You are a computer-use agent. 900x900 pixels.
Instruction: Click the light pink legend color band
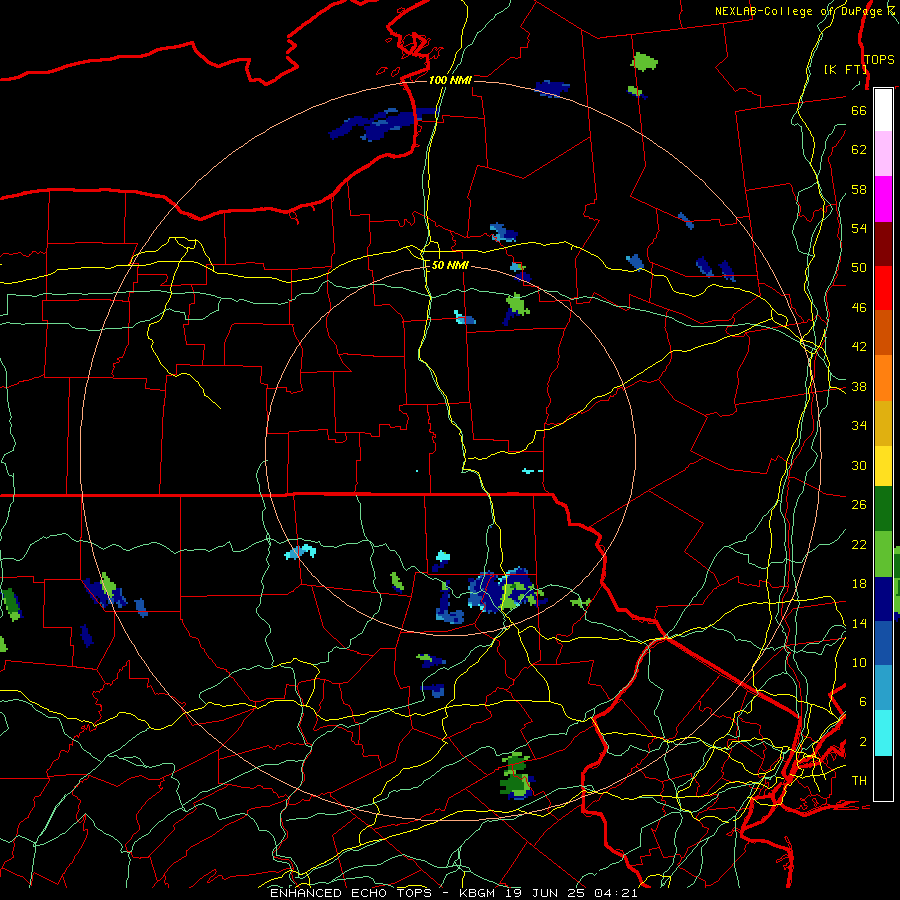(883, 153)
